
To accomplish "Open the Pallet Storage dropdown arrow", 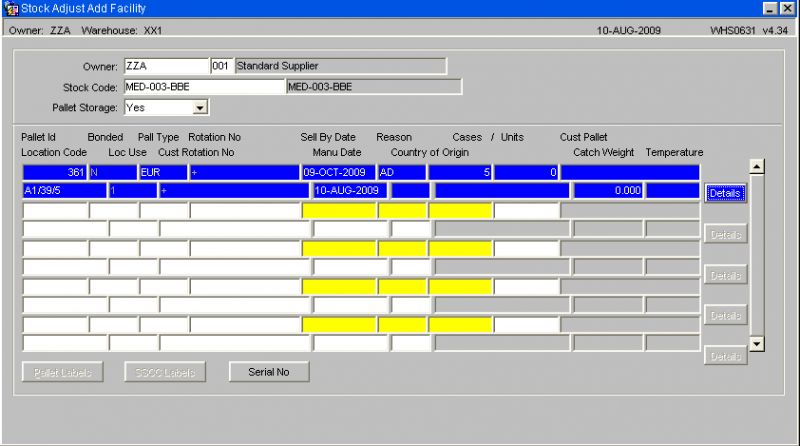I will pos(200,108).
